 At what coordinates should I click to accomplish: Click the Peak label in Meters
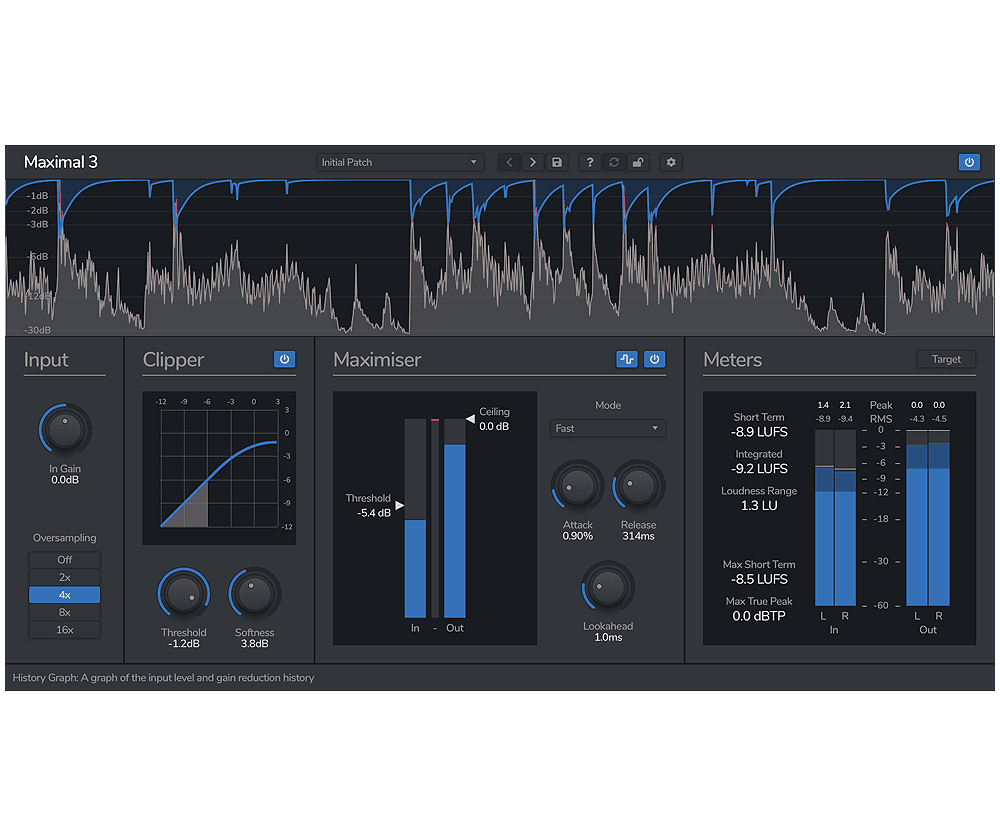pyautogui.click(x=881, y=406)
